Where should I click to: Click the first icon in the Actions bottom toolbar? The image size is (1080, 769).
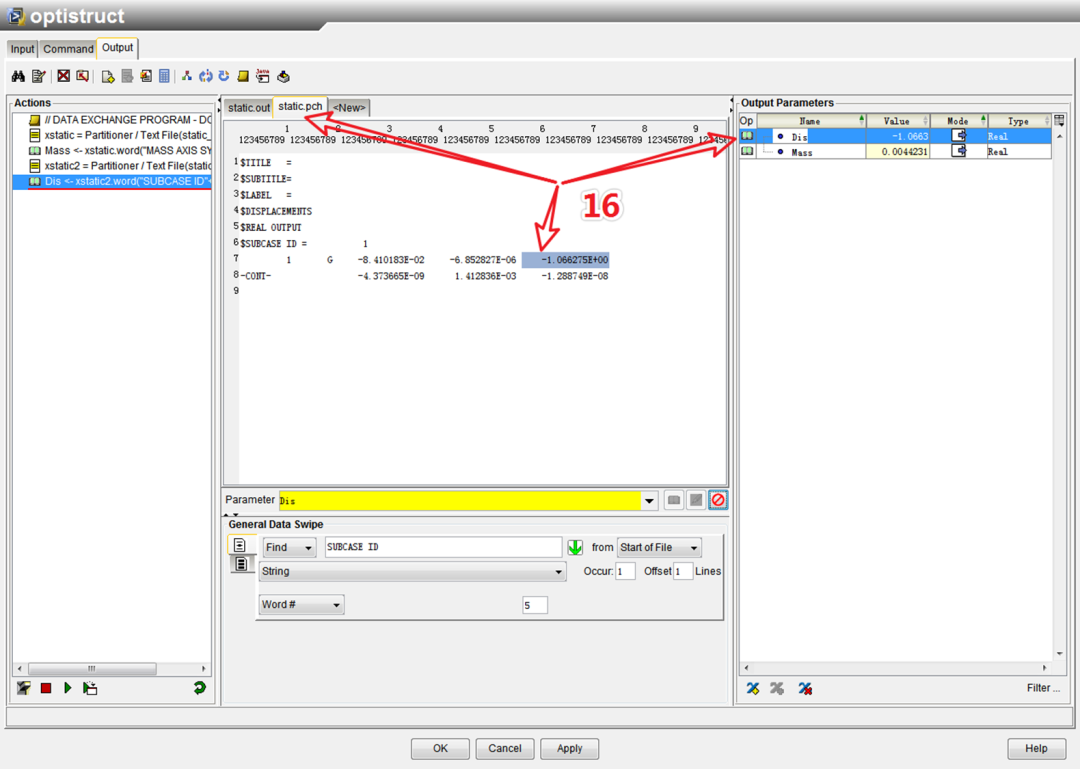[23, 688]
